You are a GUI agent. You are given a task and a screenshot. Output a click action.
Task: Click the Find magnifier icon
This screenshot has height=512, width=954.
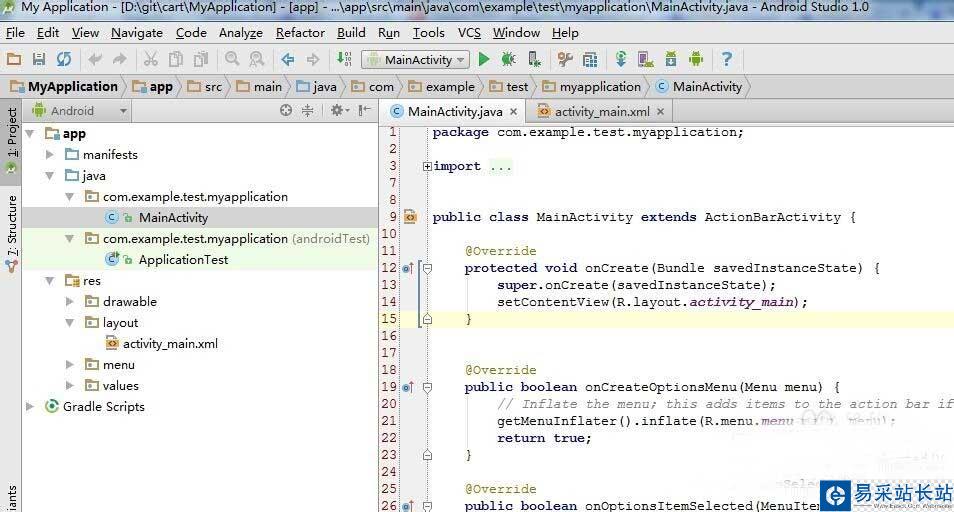[x=232, y=59]
